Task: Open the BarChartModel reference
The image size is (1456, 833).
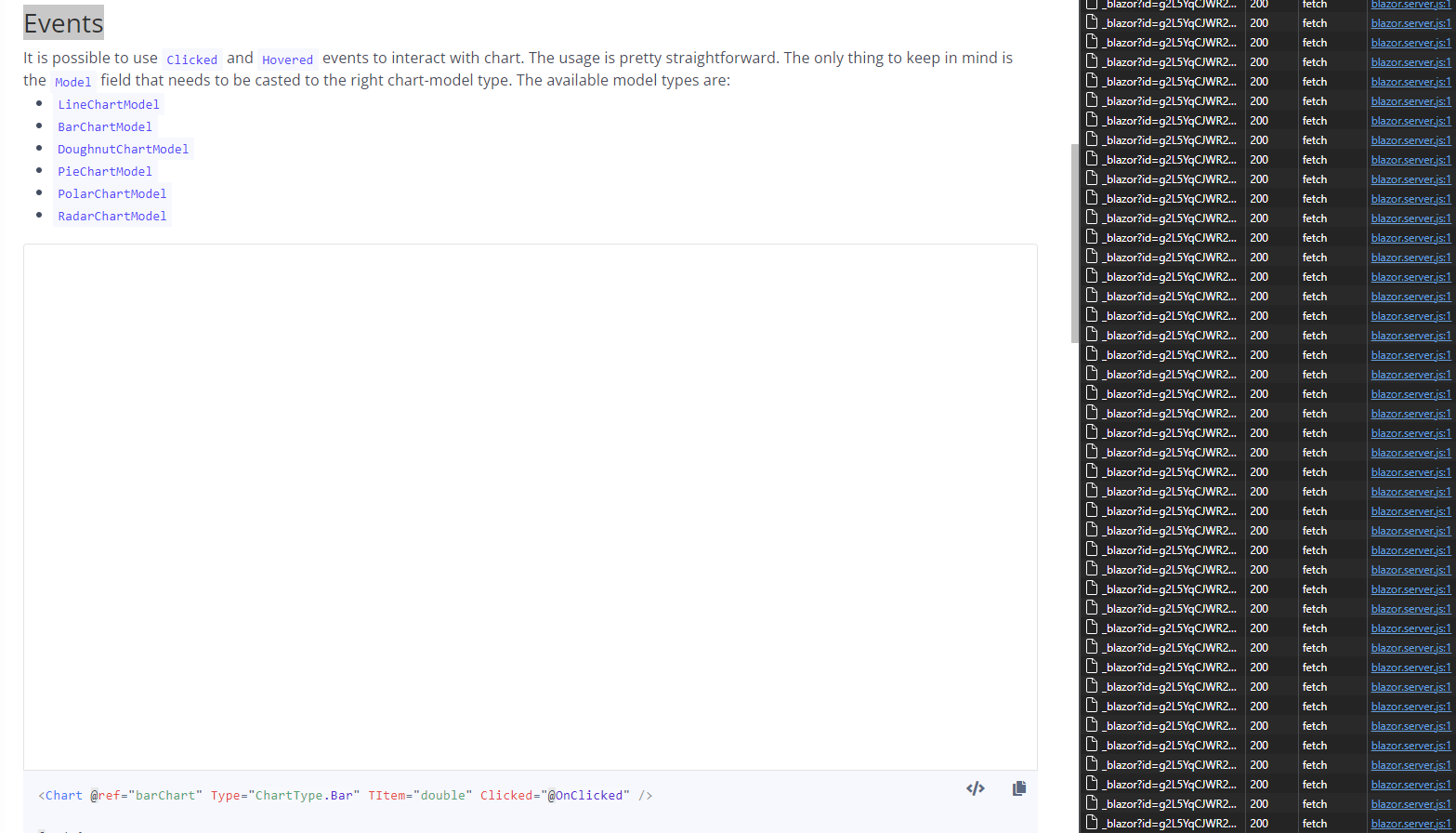Action: coord(105,126)
